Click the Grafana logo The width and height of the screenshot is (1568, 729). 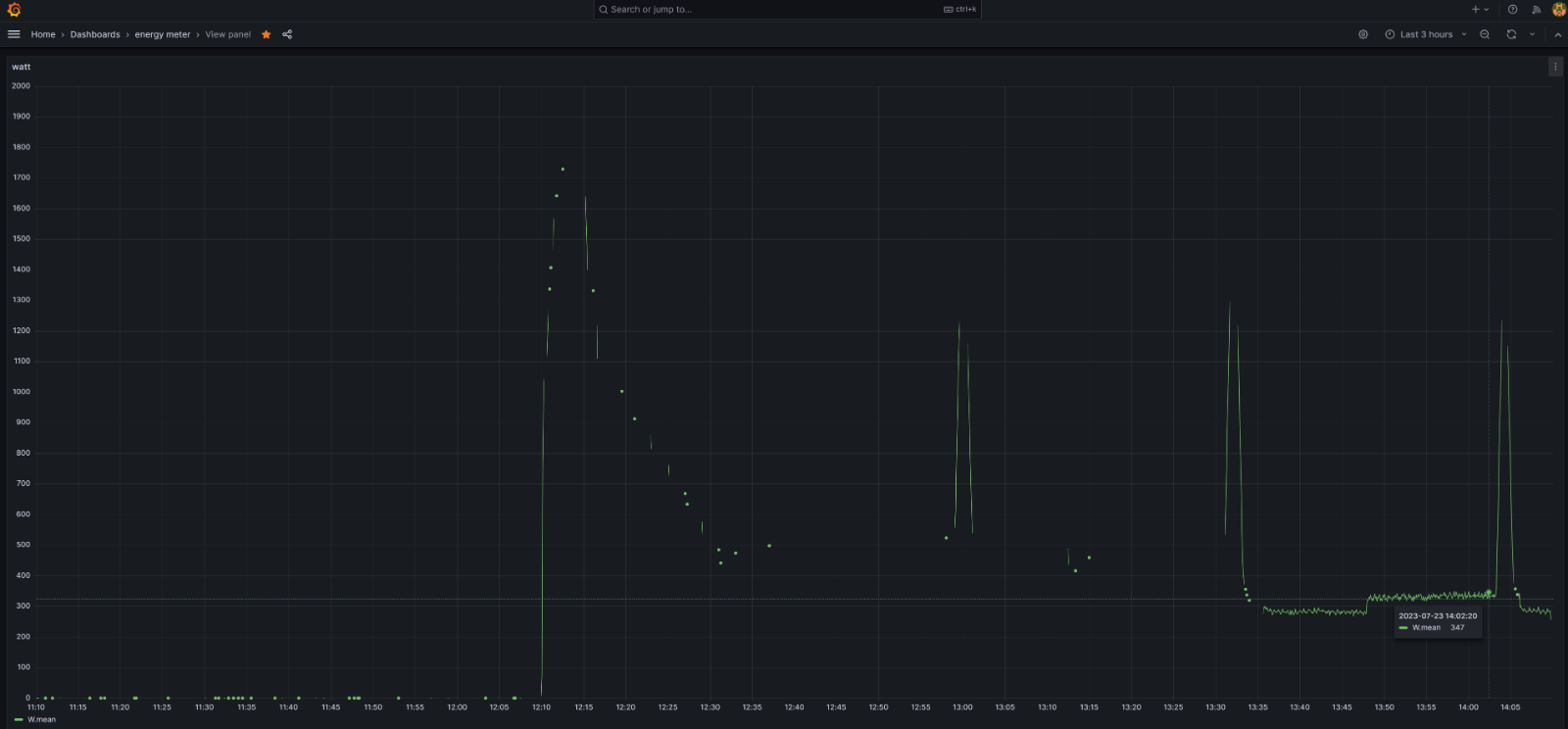[x=14, y=10]
